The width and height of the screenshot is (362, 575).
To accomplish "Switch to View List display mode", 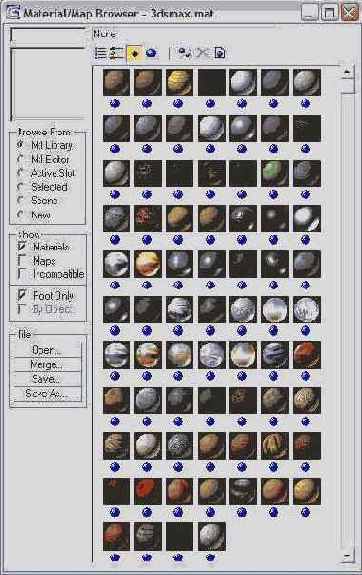I will (100, 53).
